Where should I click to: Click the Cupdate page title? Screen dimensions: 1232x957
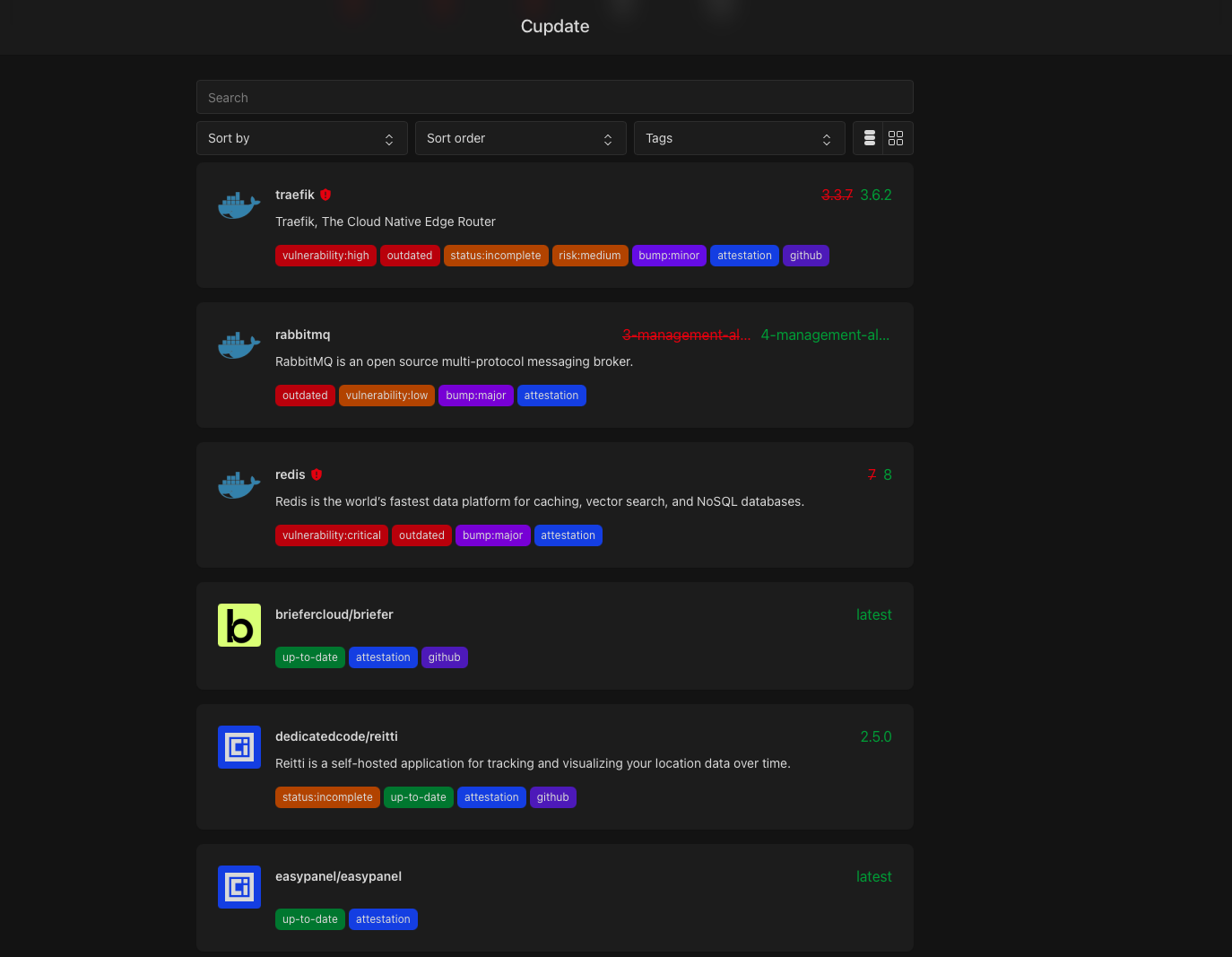click(555, 26)
